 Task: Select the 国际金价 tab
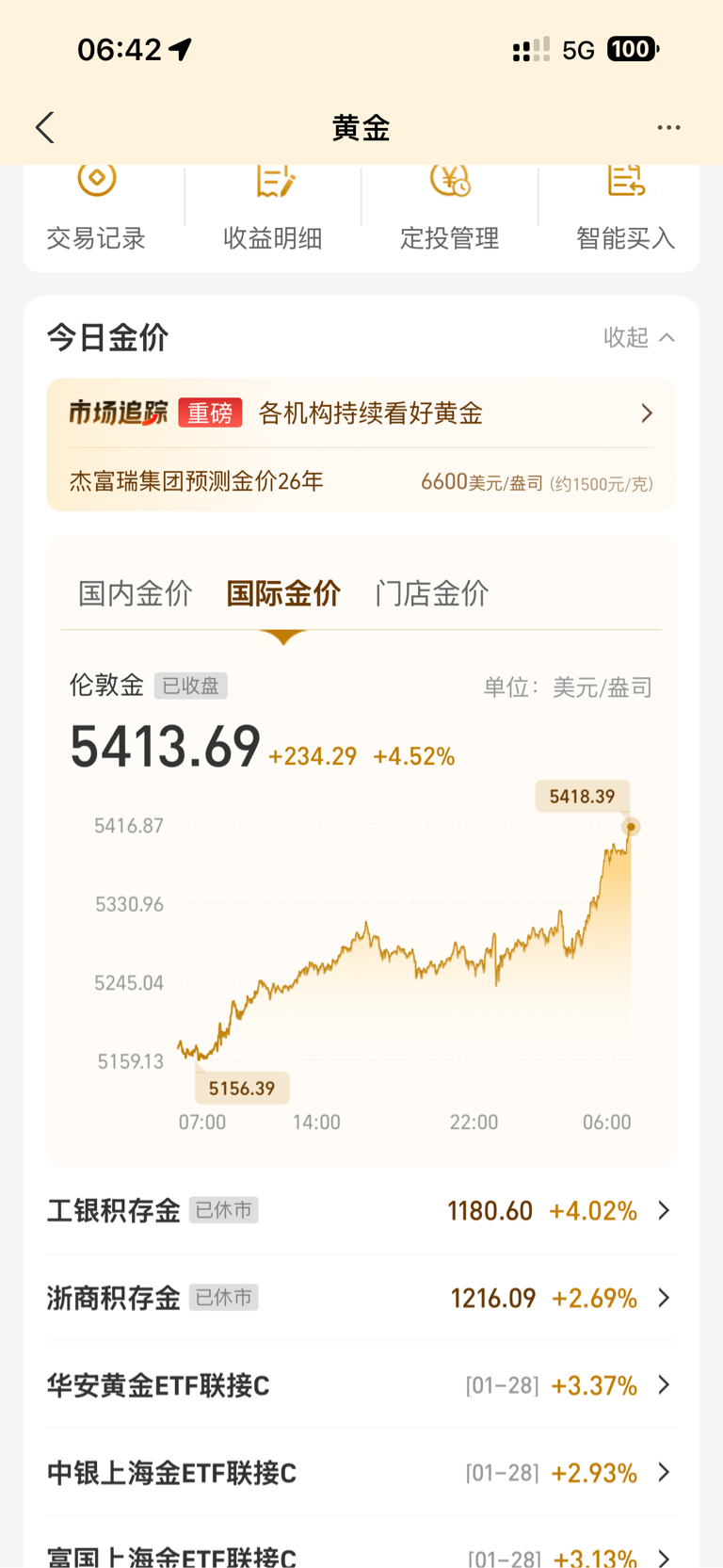pos(283,593)
